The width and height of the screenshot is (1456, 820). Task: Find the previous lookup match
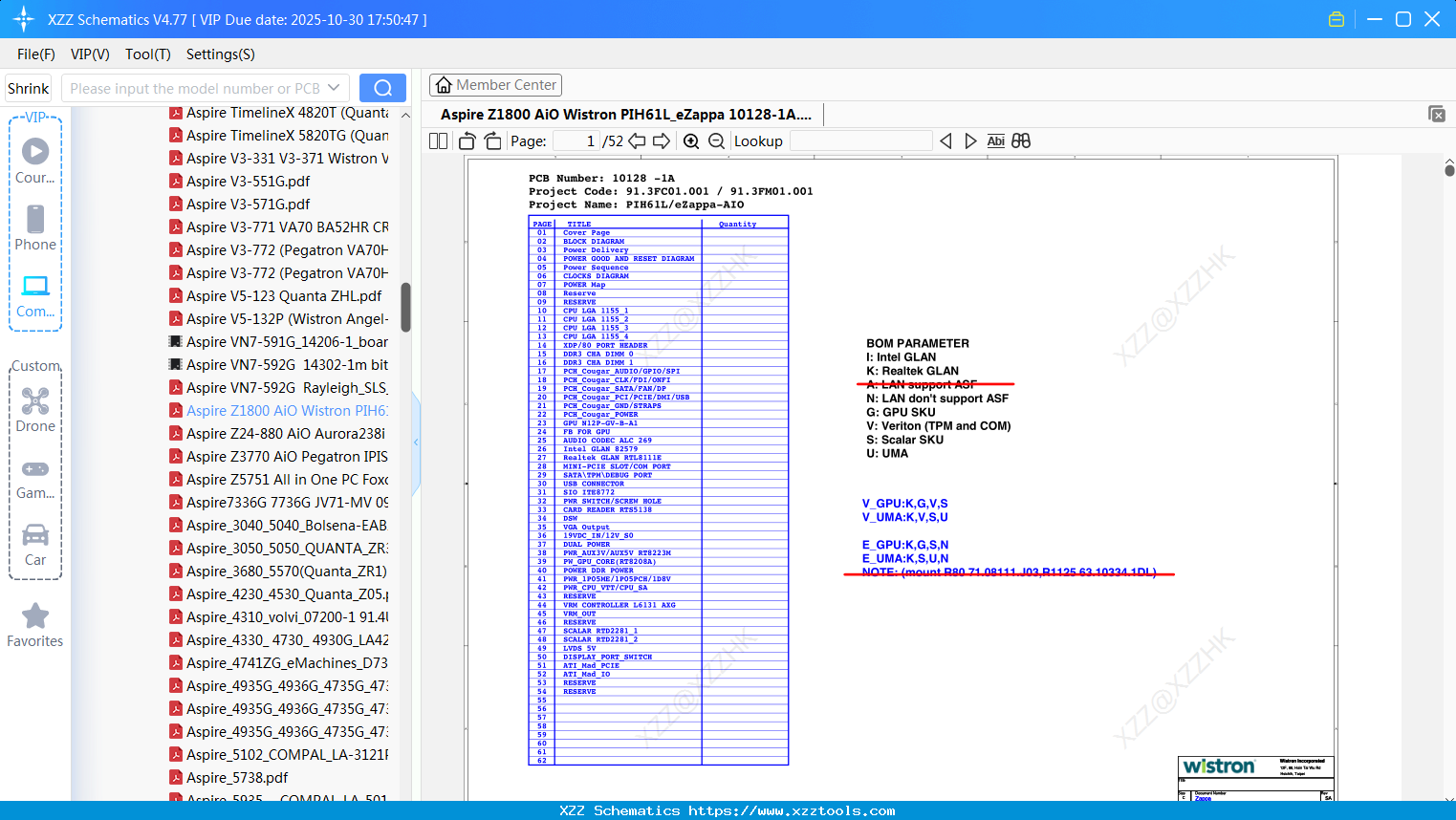[x=945, y=141]
